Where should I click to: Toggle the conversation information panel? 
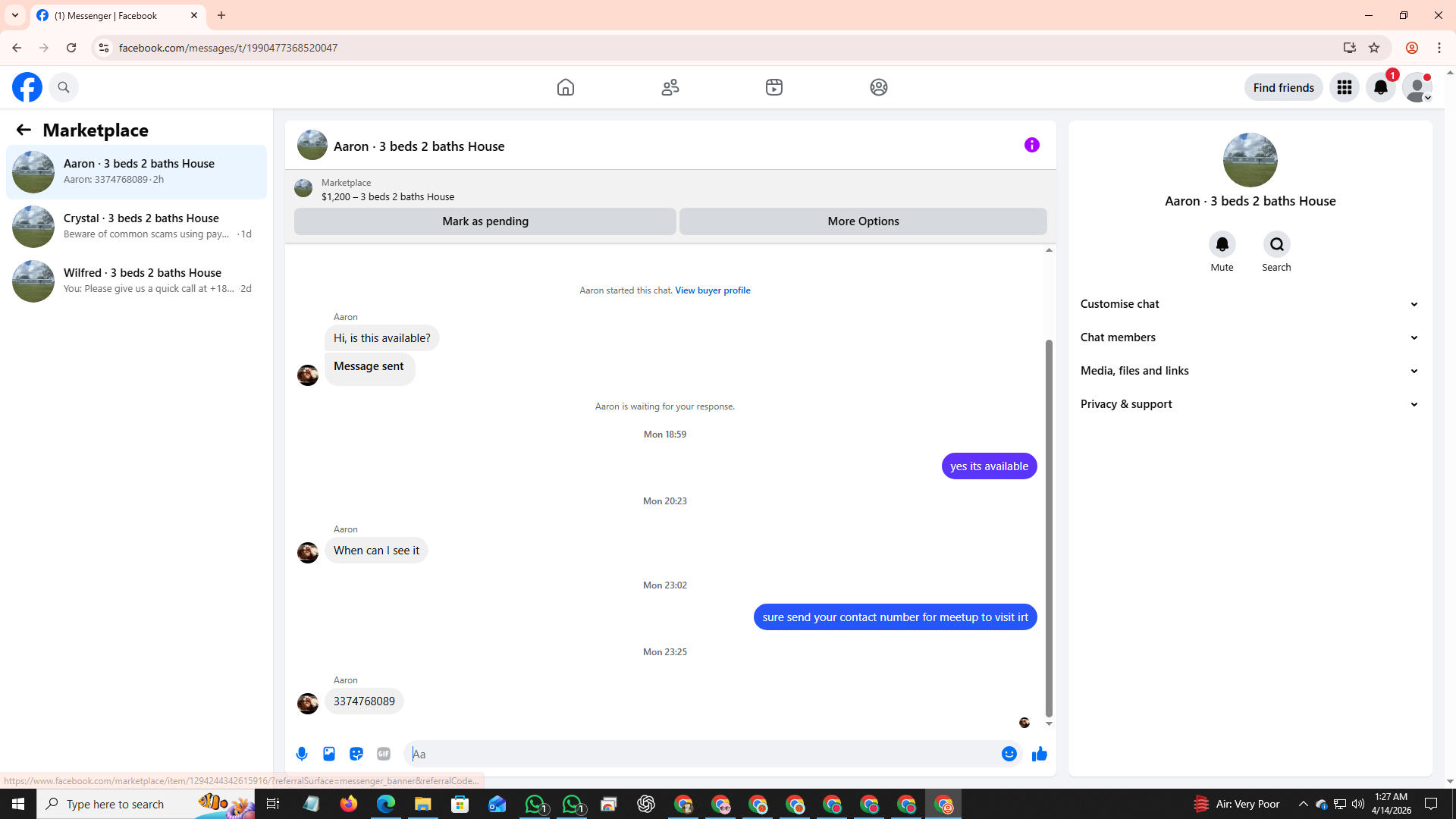pos(1031,145)
